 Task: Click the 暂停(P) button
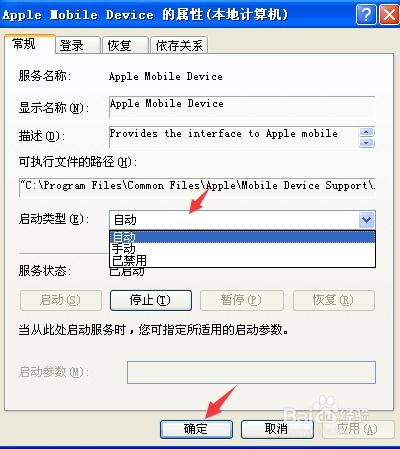242,300
